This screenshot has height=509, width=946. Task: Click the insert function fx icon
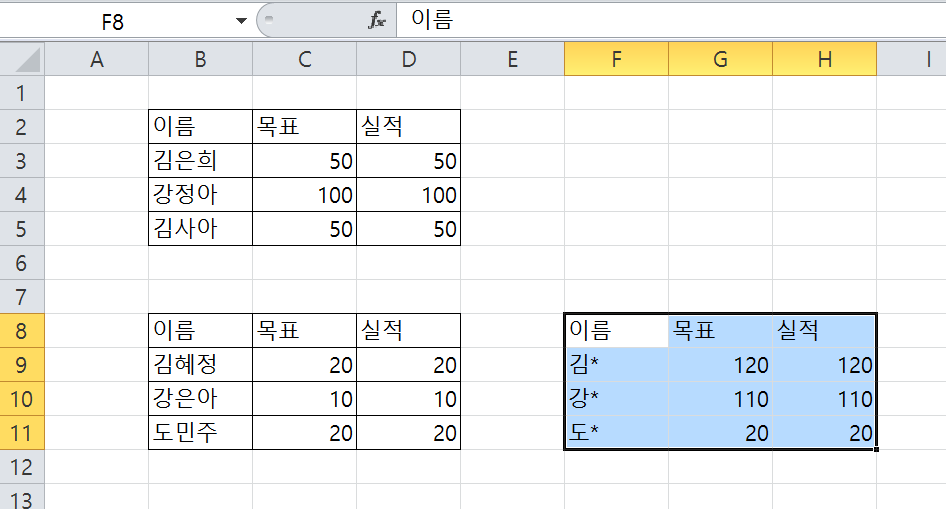click(377, 21)
